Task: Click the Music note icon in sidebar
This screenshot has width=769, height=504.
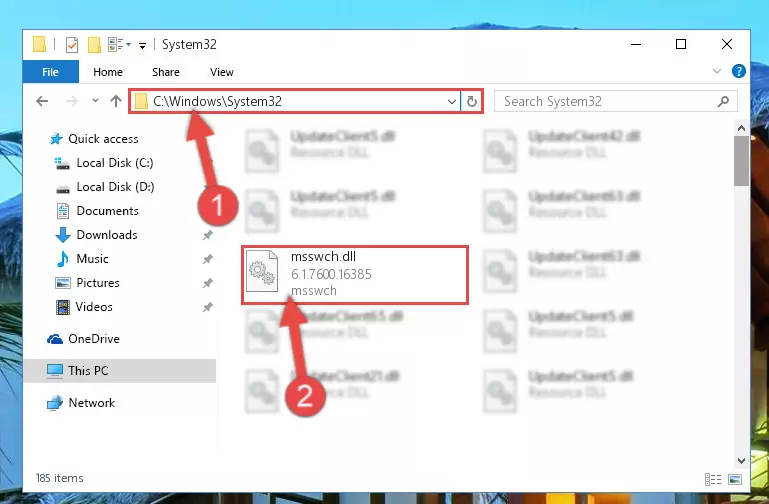Action: click(x=63, y=259)
